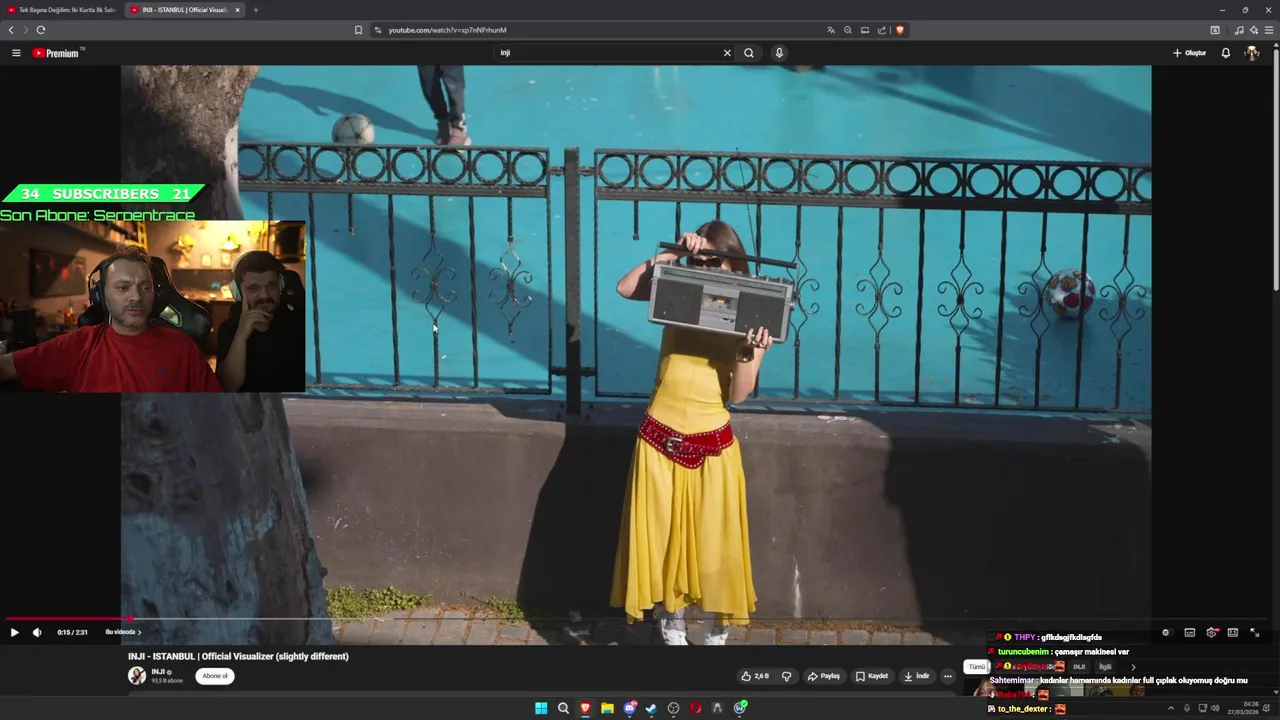Share the video via Paylaş
Screen dimensions: 1280x720
click(x=824, y=676)
